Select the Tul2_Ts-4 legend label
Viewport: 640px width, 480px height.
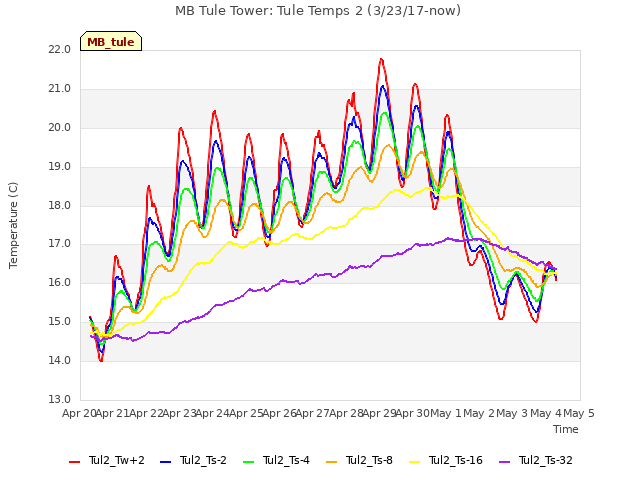point(287,460)
